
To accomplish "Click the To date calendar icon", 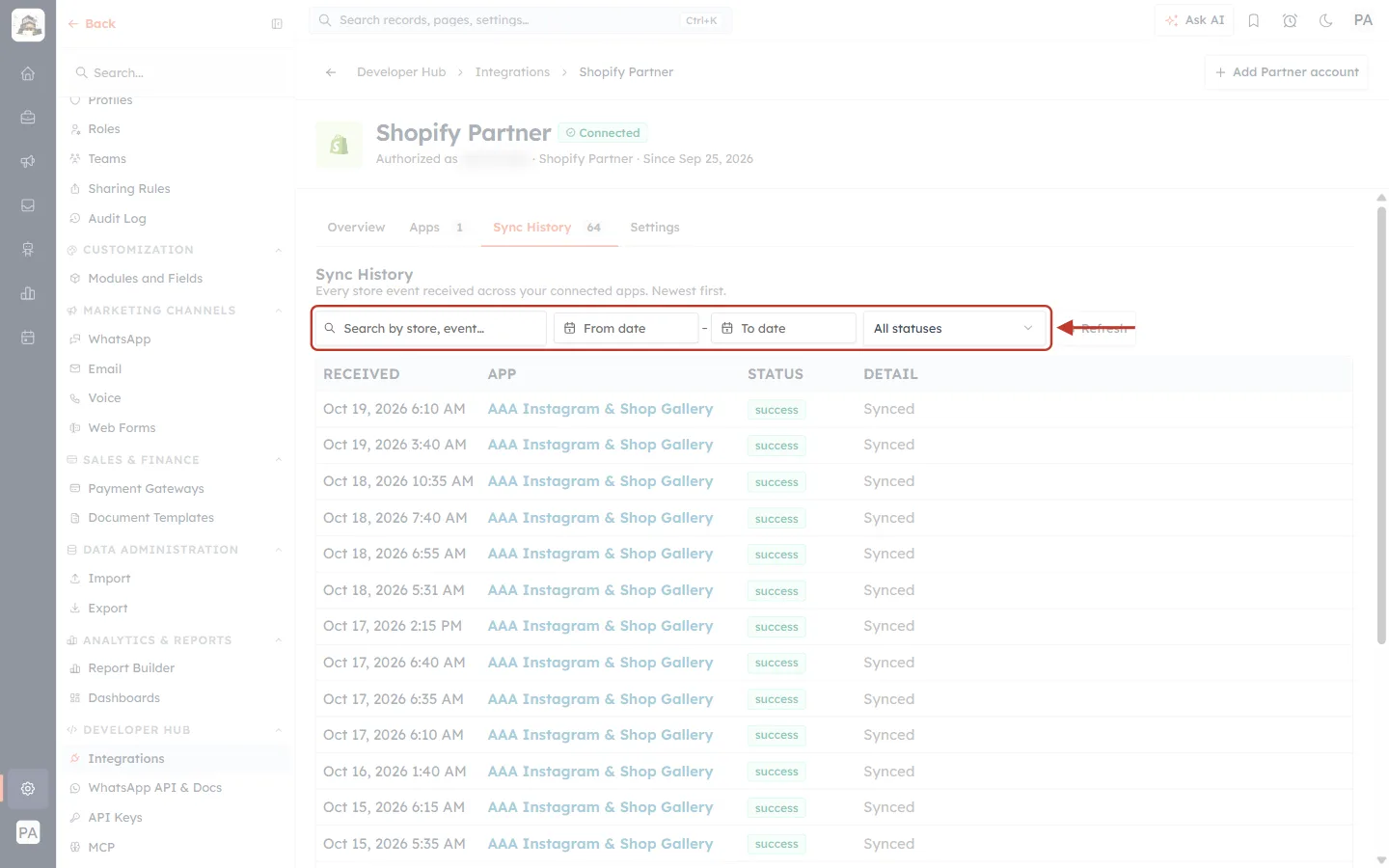I will (x=727, y=329).
